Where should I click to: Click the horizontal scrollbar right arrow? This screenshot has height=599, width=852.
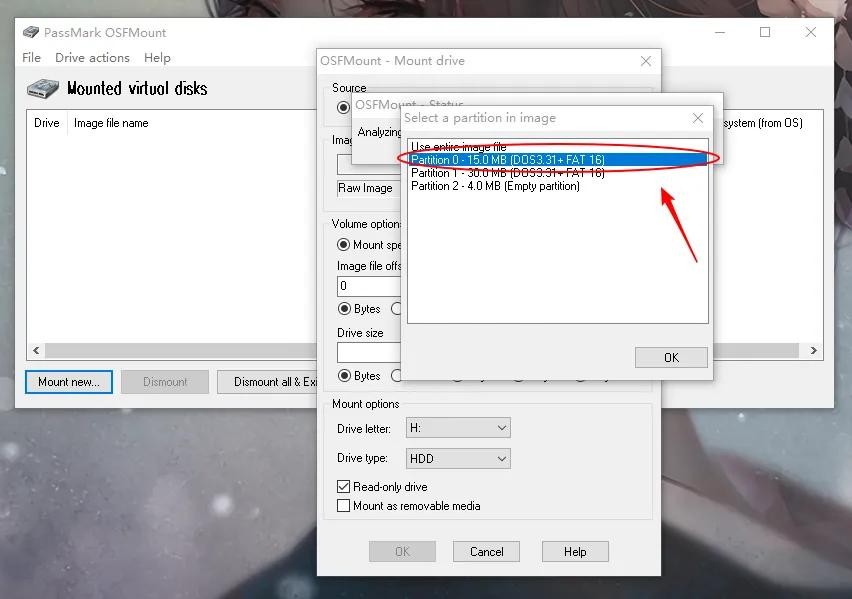tap(814, 351)
